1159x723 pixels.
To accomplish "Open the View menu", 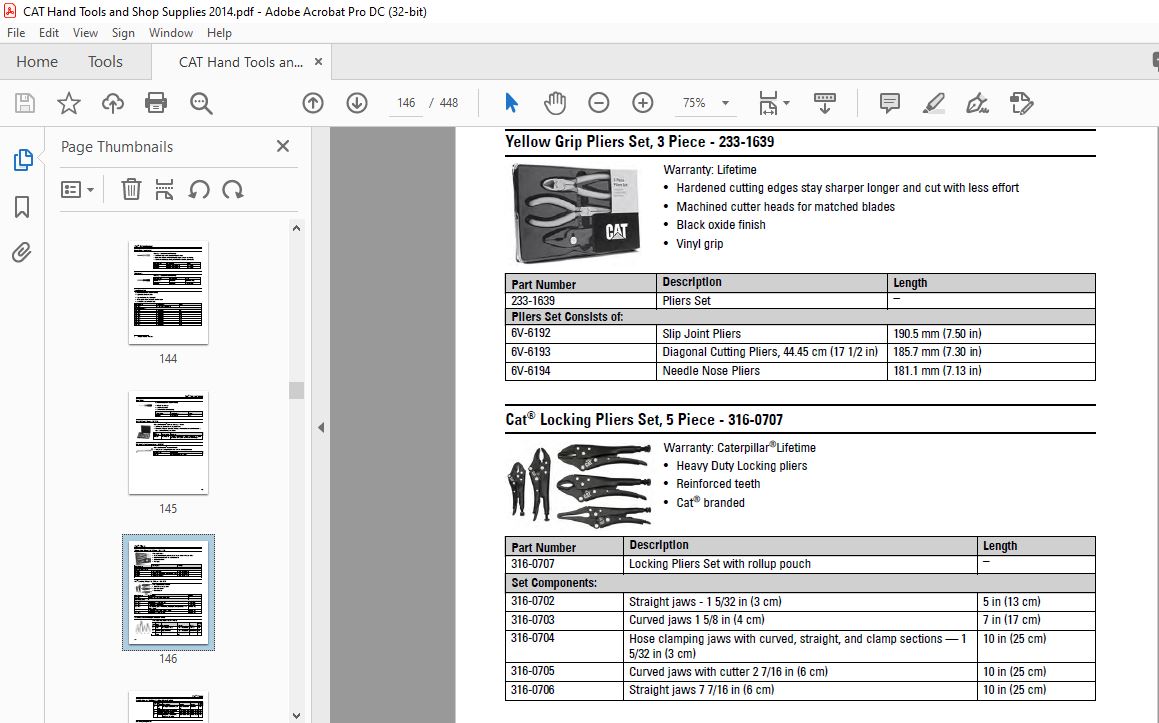I will click(85, 33).
